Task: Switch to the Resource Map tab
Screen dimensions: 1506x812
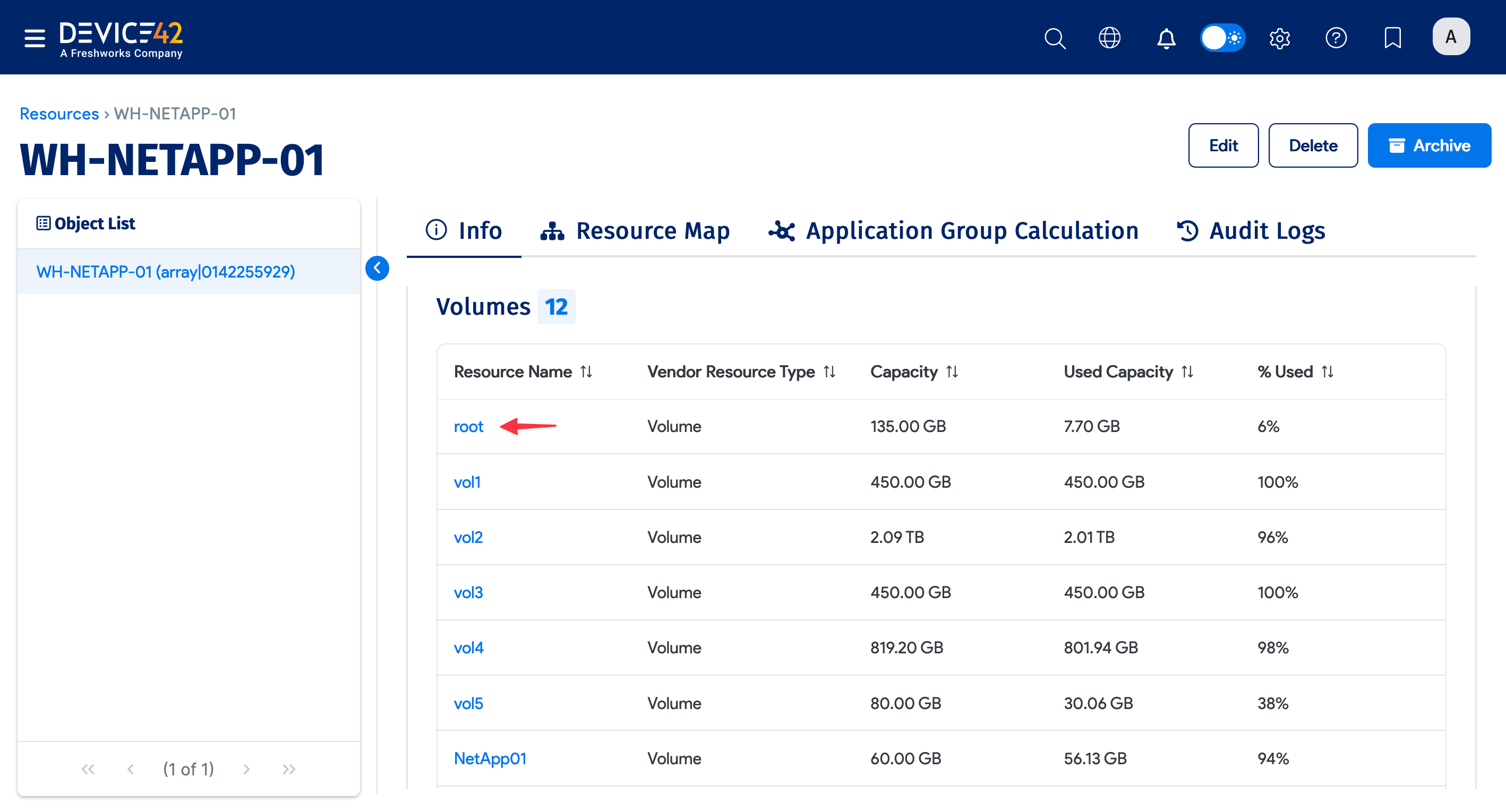Action: pos(635,231)
